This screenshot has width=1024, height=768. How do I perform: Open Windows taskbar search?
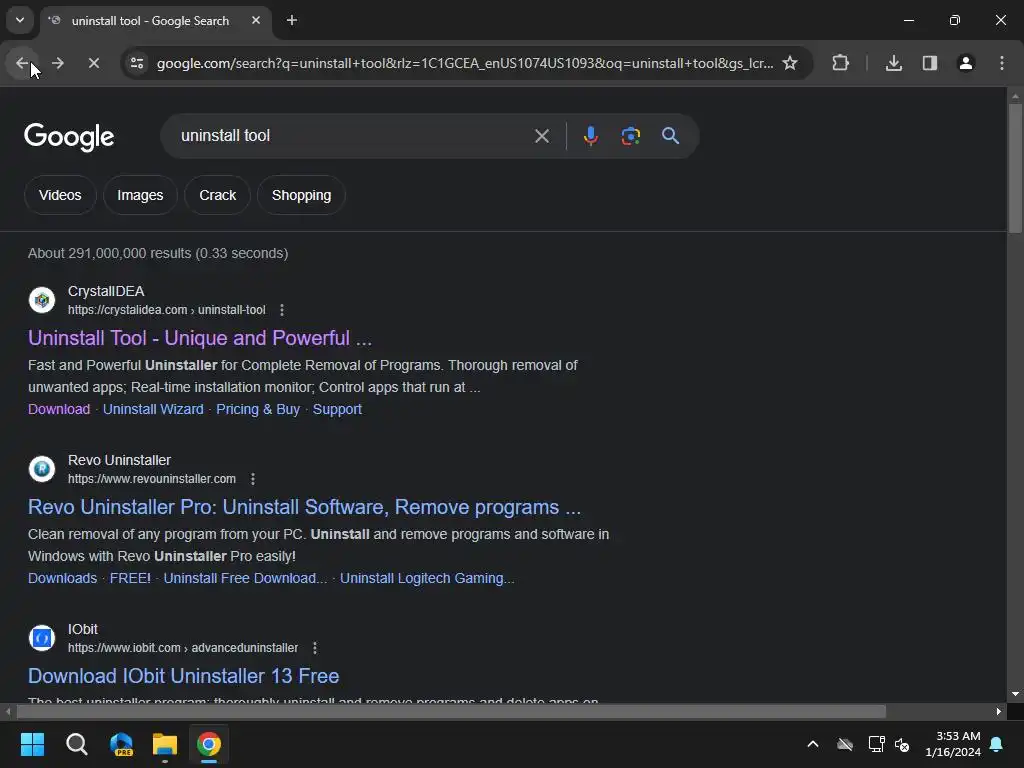pos(77,744)
